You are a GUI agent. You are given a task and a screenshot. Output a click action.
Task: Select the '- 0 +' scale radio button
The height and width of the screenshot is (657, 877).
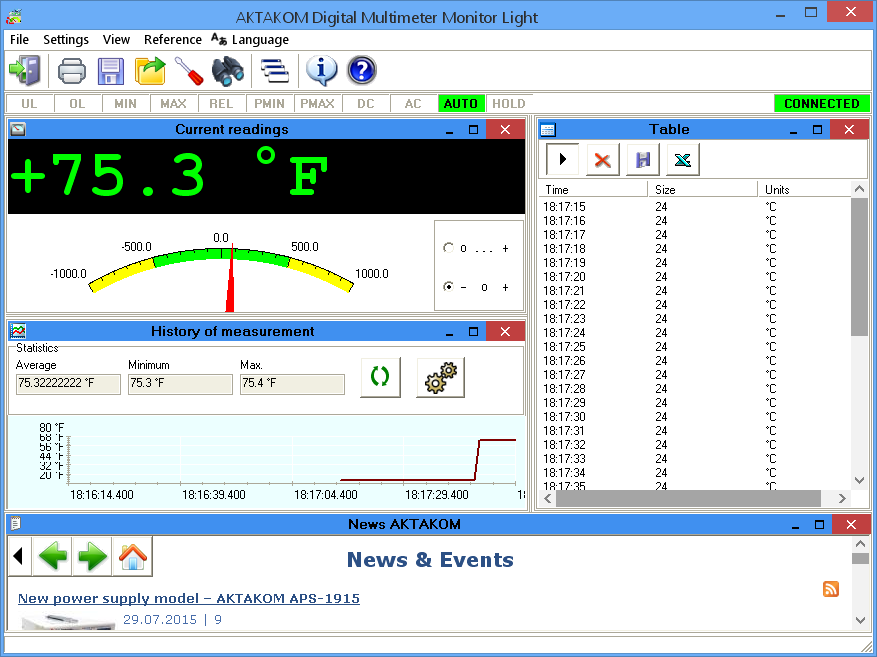pyautogui.click(x=448, y=287)
